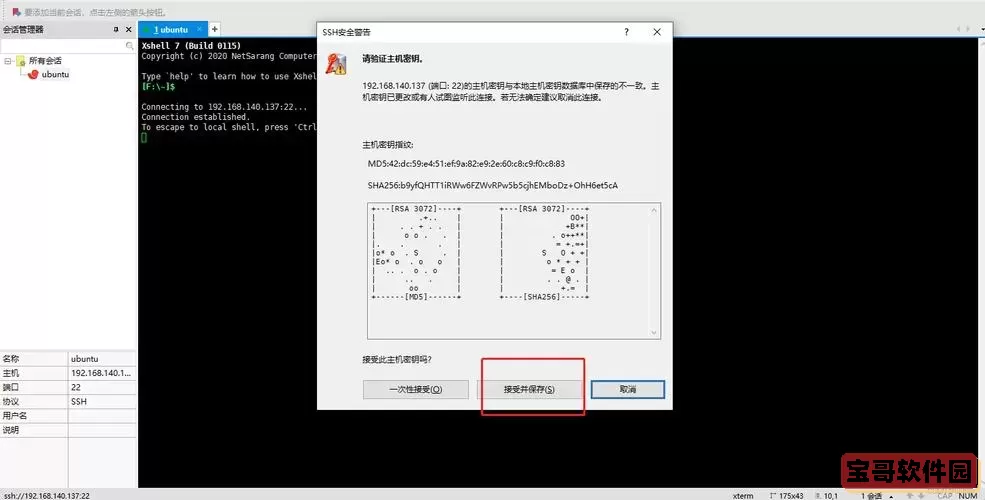
Task: Click the tab scroll right arrow
Action: pos(967,29)
